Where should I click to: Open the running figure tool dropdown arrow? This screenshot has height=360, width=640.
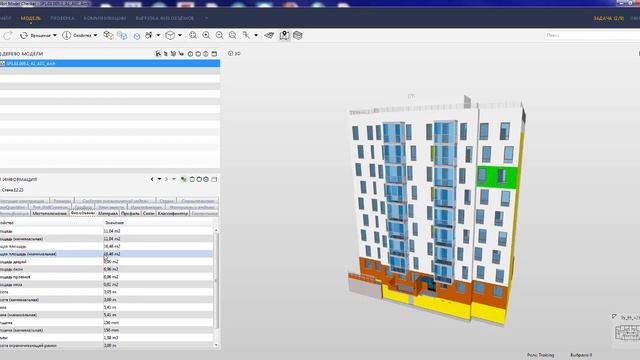click(x=256, y=36)
